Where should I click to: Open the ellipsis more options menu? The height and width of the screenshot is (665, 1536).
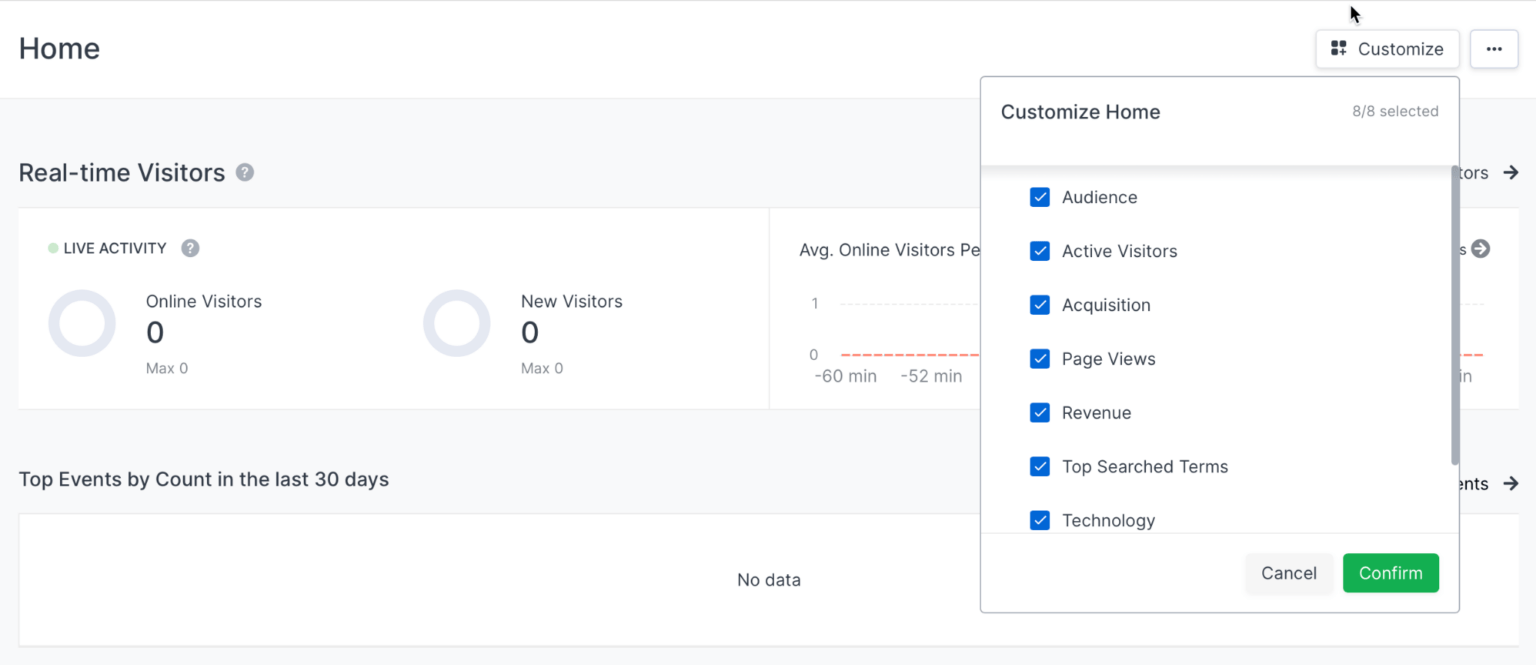tap(1494, 48)
